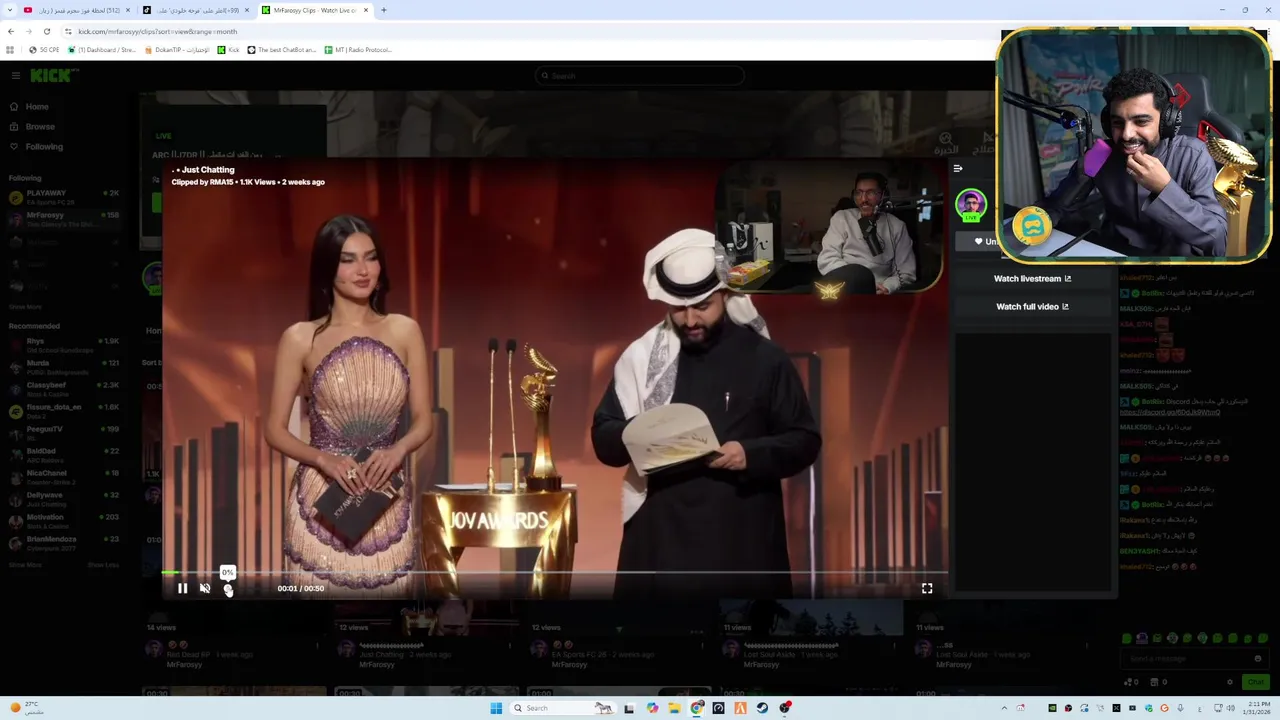
Task: Seek in the clip progress bar
Action: (x=555, y=573)
